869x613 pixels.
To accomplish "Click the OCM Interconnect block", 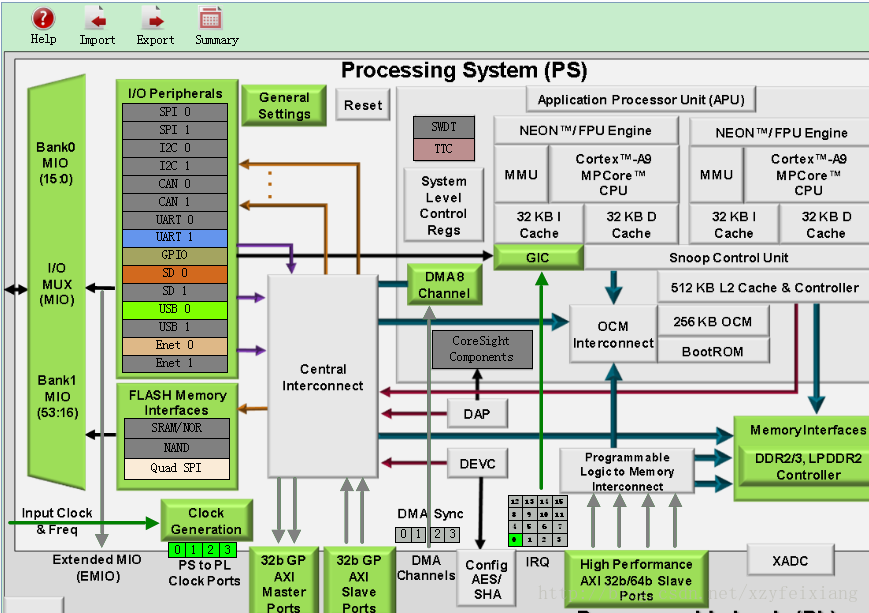I will (613, 334).
